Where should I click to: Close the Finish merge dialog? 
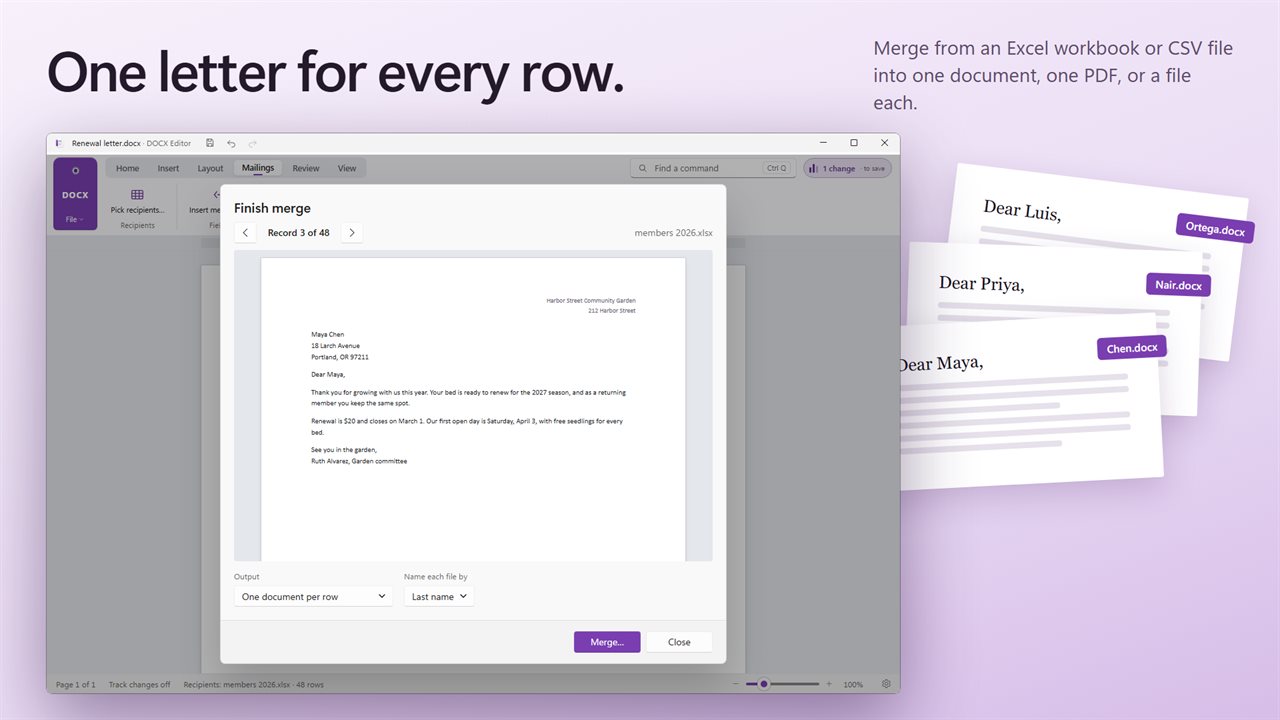point(679,642)
